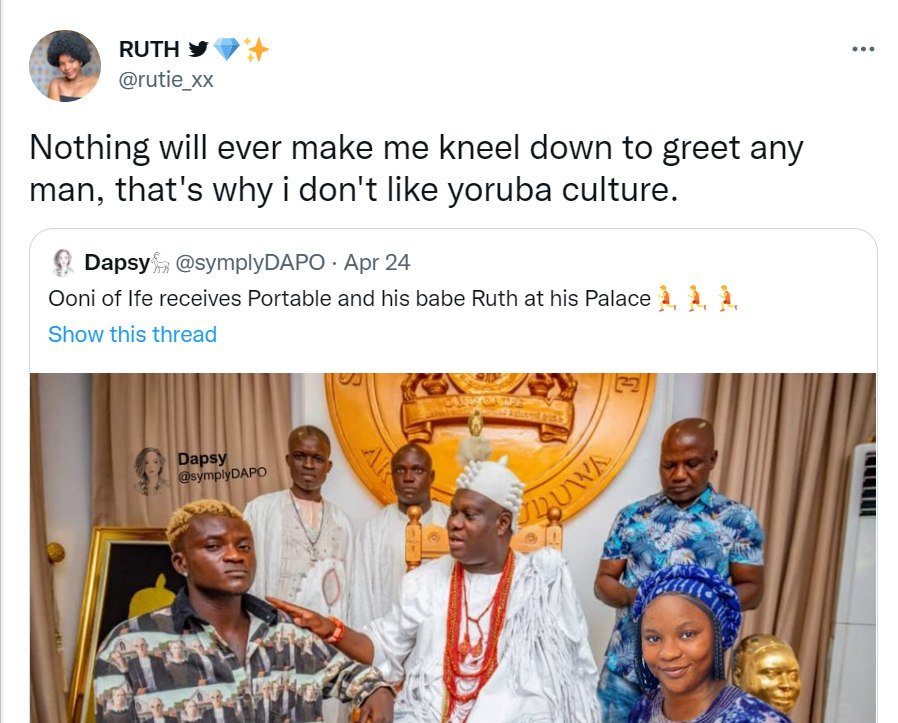The height and width of the screenshot is (723, 898).
Task: Open the @symplyDAPO handle in quoted tweet
Action: [x=250, y=263]
